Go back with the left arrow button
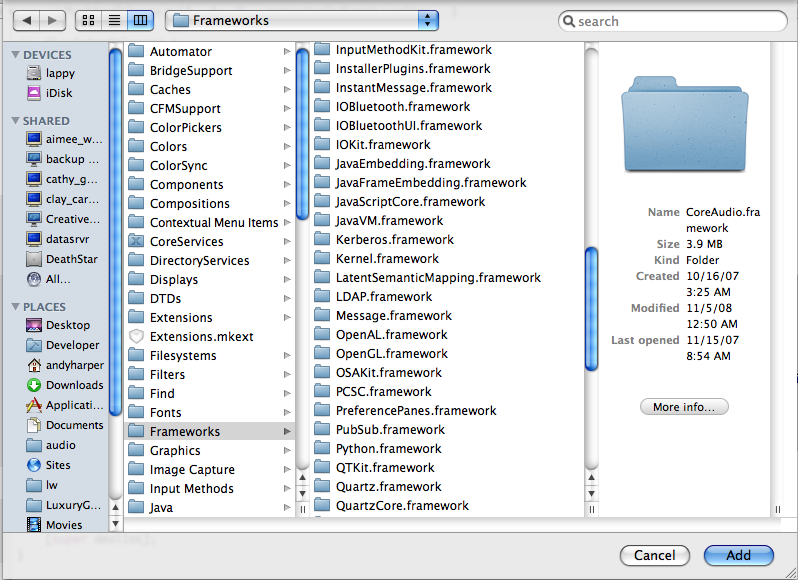The width and height of the screenshot is (798, 580). click(26, 20)
